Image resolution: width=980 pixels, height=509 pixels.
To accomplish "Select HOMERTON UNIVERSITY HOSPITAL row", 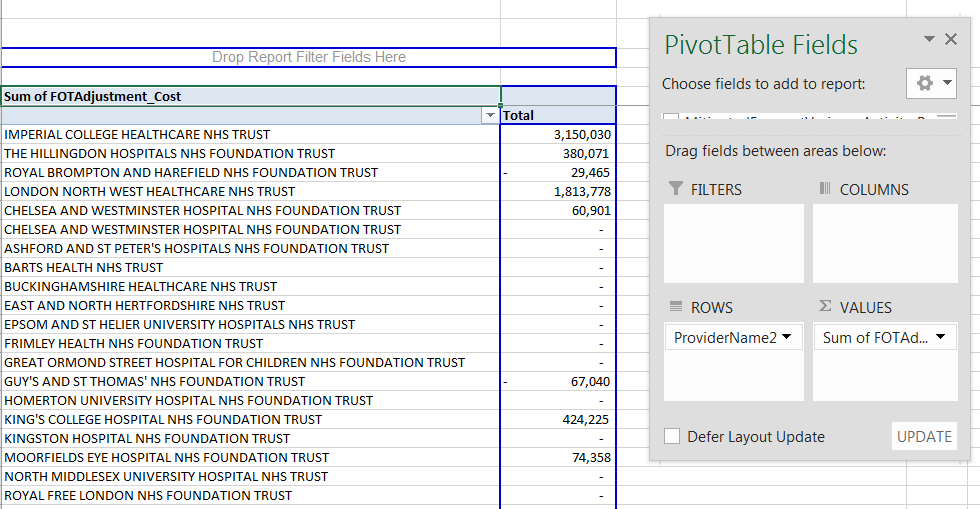I will [x=251, y=400].
